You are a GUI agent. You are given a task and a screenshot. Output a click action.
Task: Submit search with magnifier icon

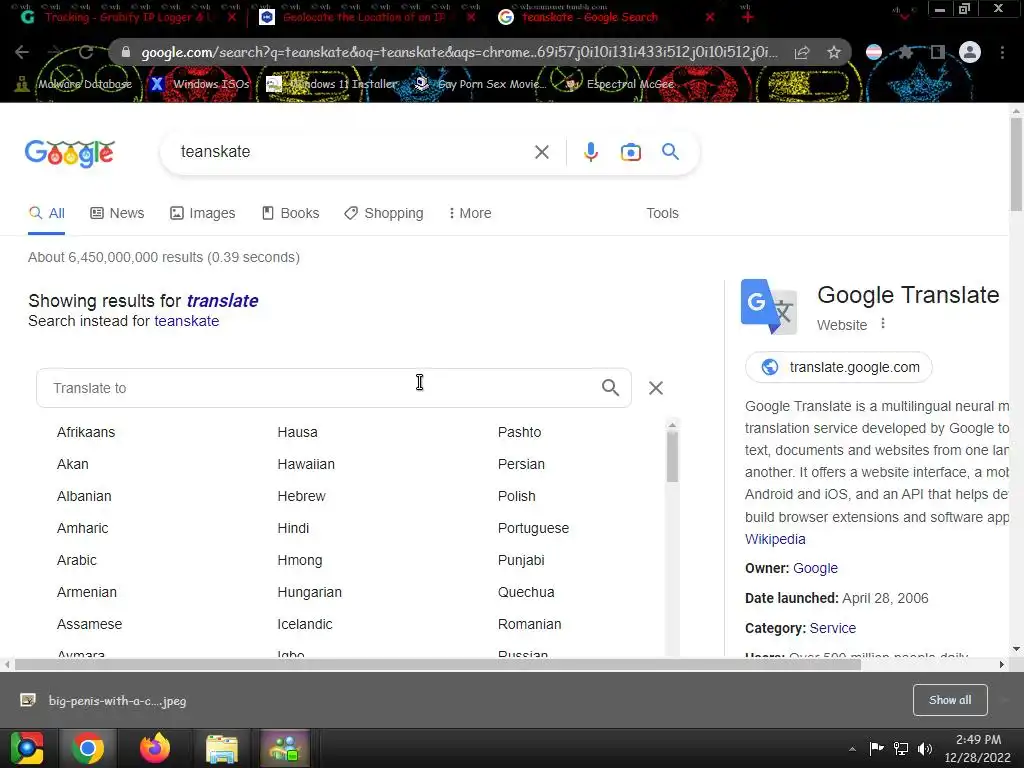670,152
